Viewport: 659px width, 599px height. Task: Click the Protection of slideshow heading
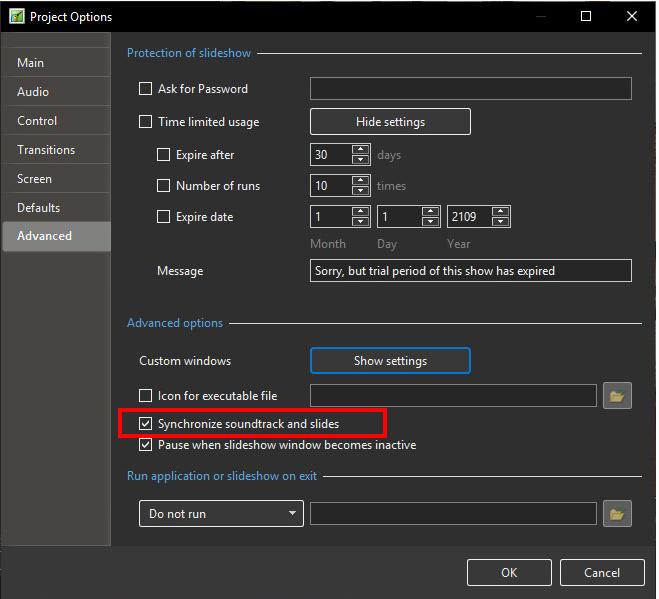[x=189, y=53]
